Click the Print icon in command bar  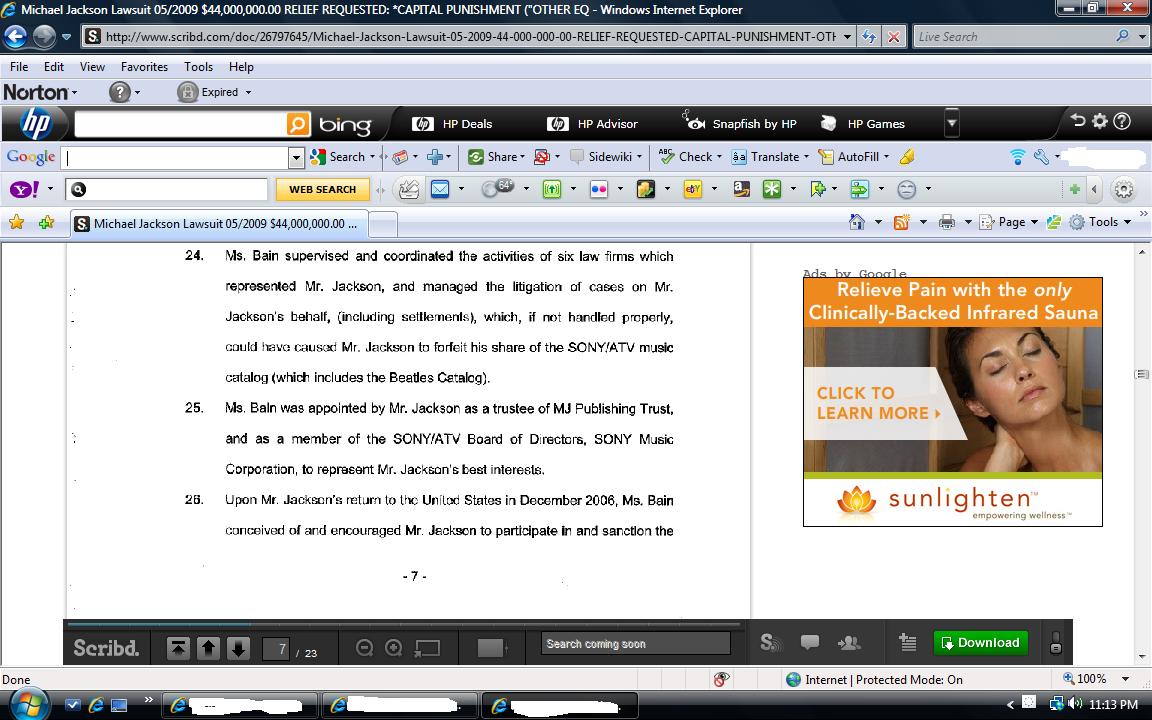(x=947, y=222)
